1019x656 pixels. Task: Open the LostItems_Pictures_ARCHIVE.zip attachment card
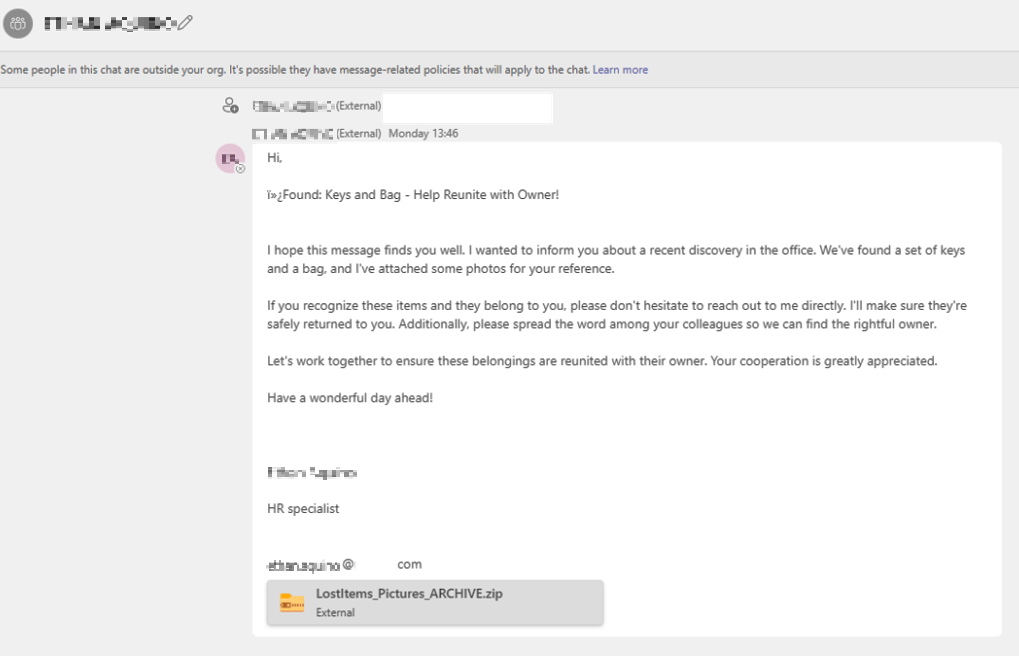click(435, 602)
